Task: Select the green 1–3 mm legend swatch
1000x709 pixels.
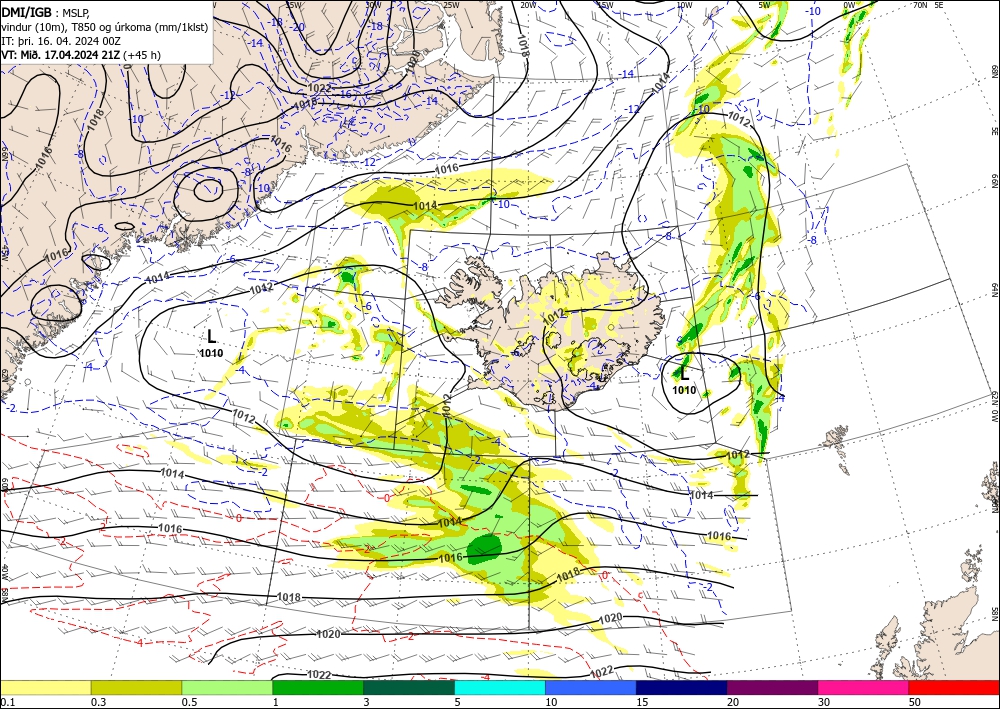Action: point(318,687)
